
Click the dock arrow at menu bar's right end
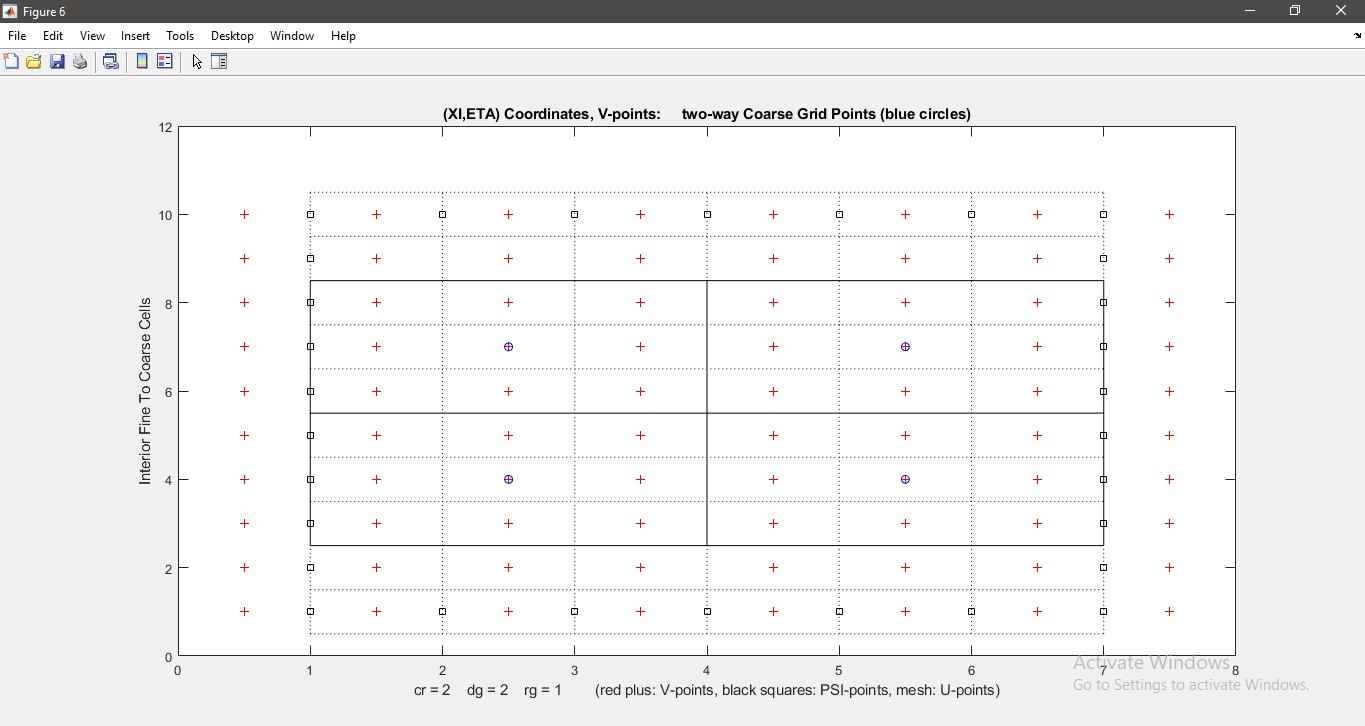(1357, 36)
